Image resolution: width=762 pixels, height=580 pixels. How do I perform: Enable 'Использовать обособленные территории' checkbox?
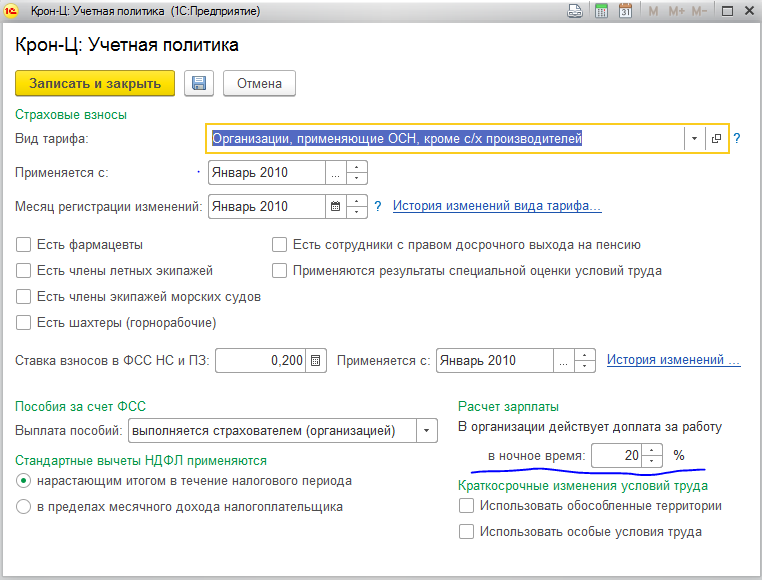tap(466, 506)
